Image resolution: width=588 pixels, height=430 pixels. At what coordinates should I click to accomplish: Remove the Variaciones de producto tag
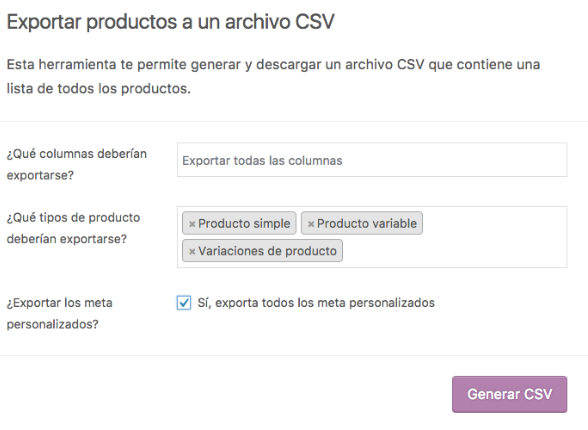tap(192, 252)
